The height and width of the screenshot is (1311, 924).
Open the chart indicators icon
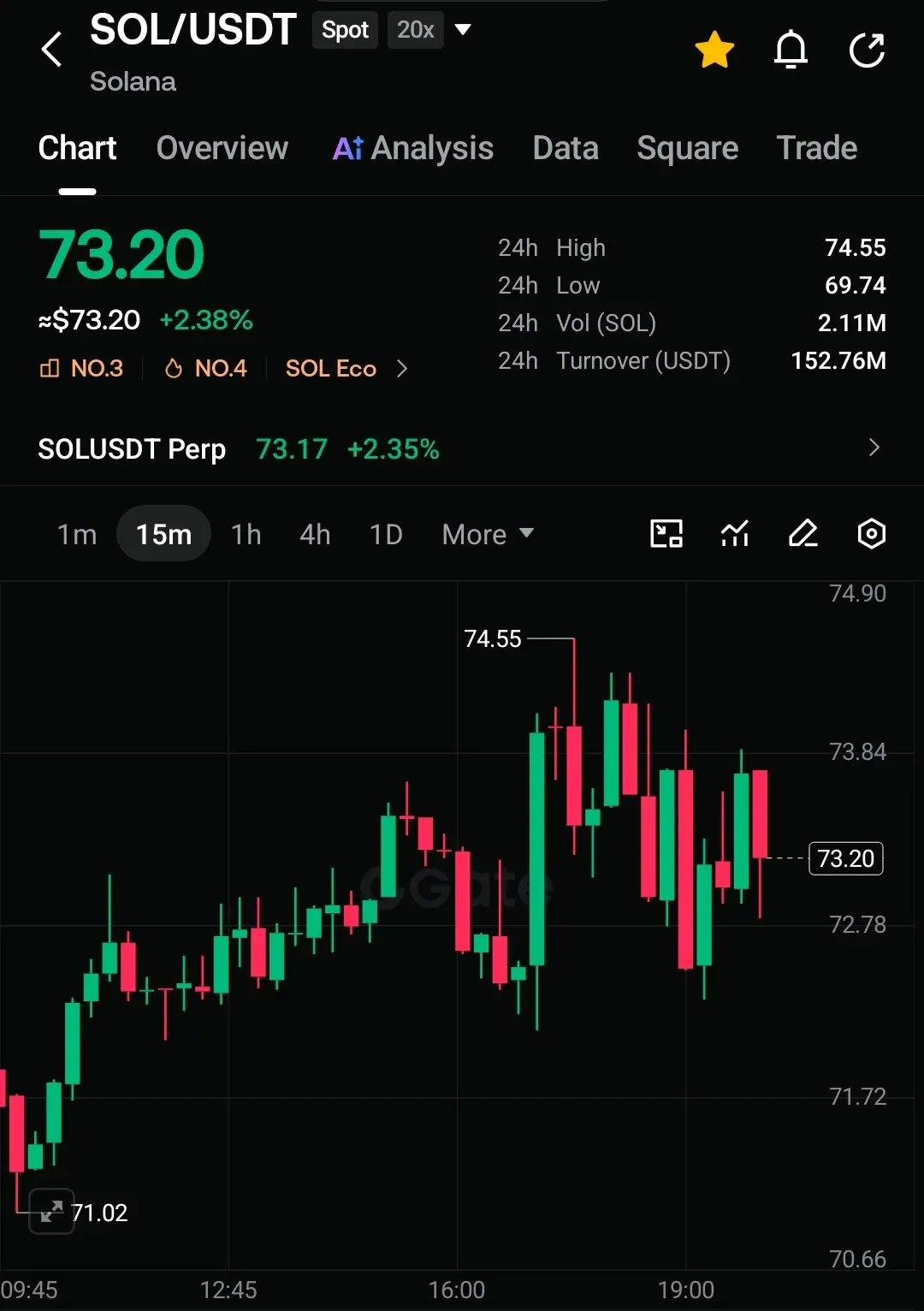(735, 533)
